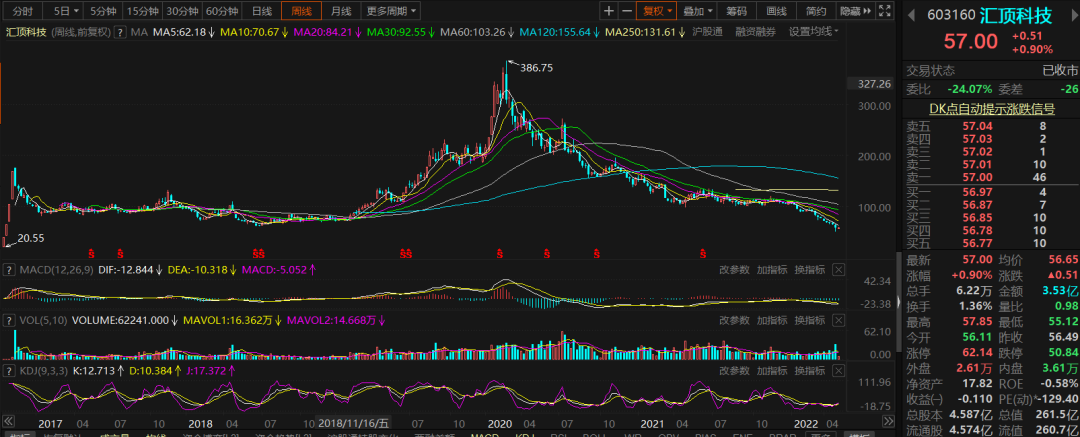The height and width of the screenshot is (437, 1080).
Task: Click the minus zoom-out chart icon
Action: [x=627, y=11]
